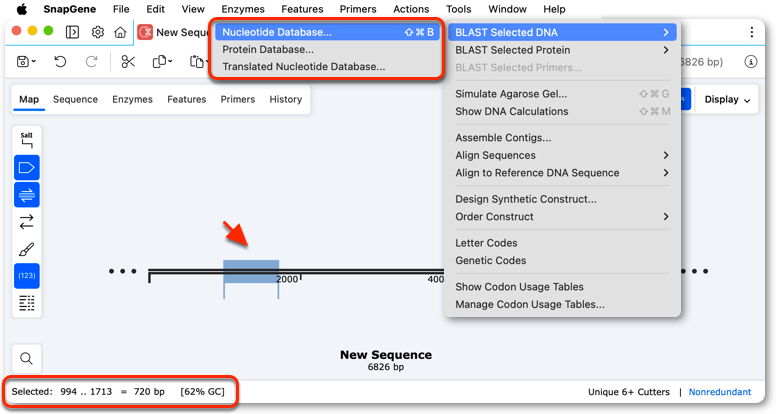Open the three-dot overflow menu
The height and width of the screenshot is (414, 780).
752,32
